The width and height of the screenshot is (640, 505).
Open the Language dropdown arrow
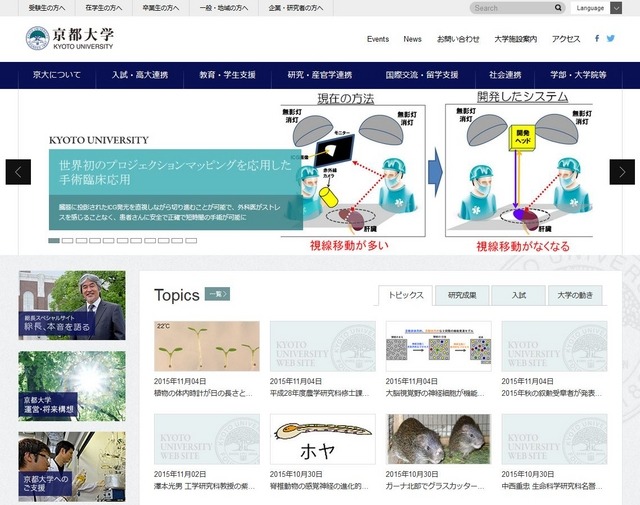pos(616,8)
